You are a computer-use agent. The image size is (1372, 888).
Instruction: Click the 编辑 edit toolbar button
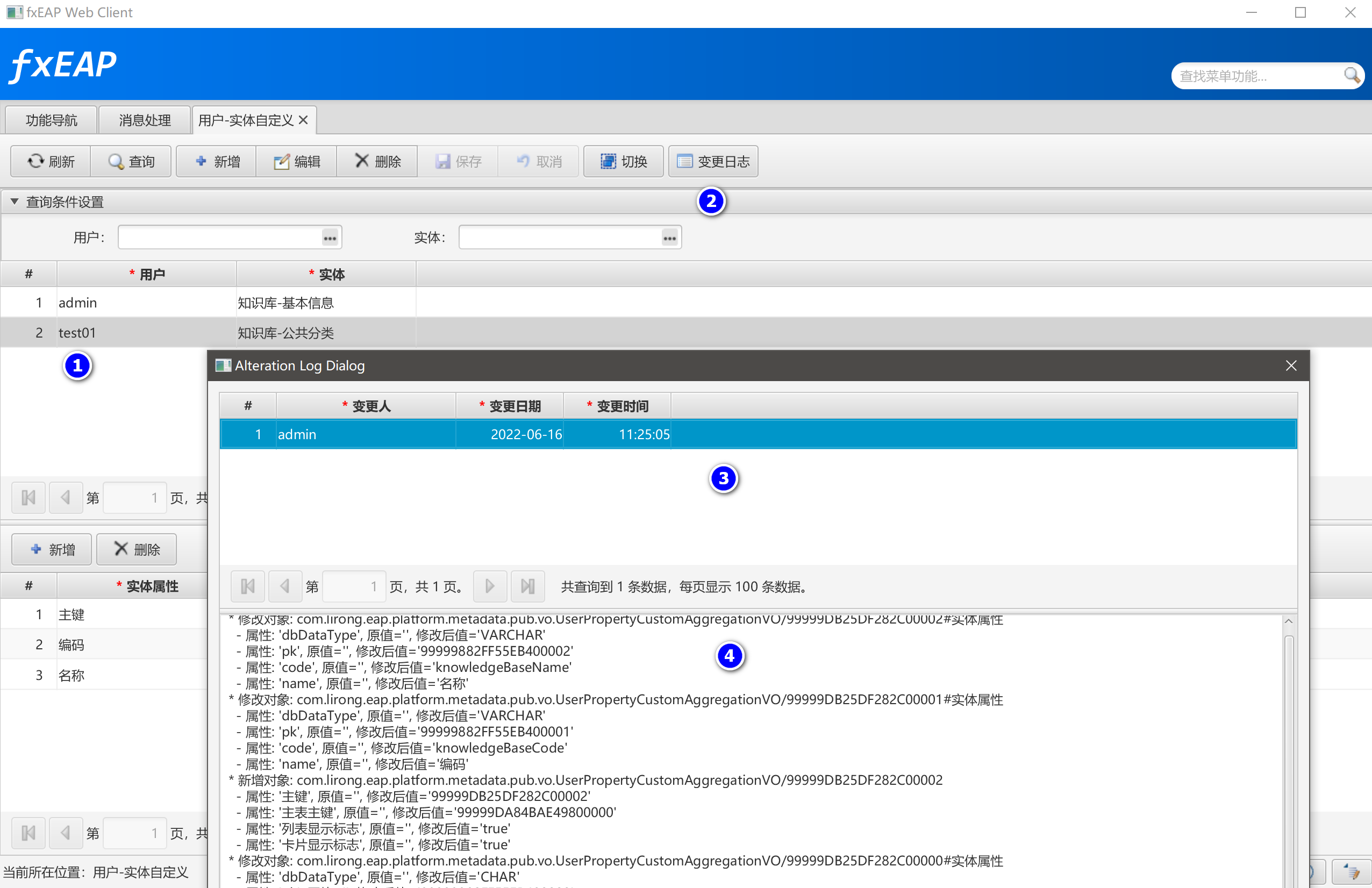(x=297, y=161)
